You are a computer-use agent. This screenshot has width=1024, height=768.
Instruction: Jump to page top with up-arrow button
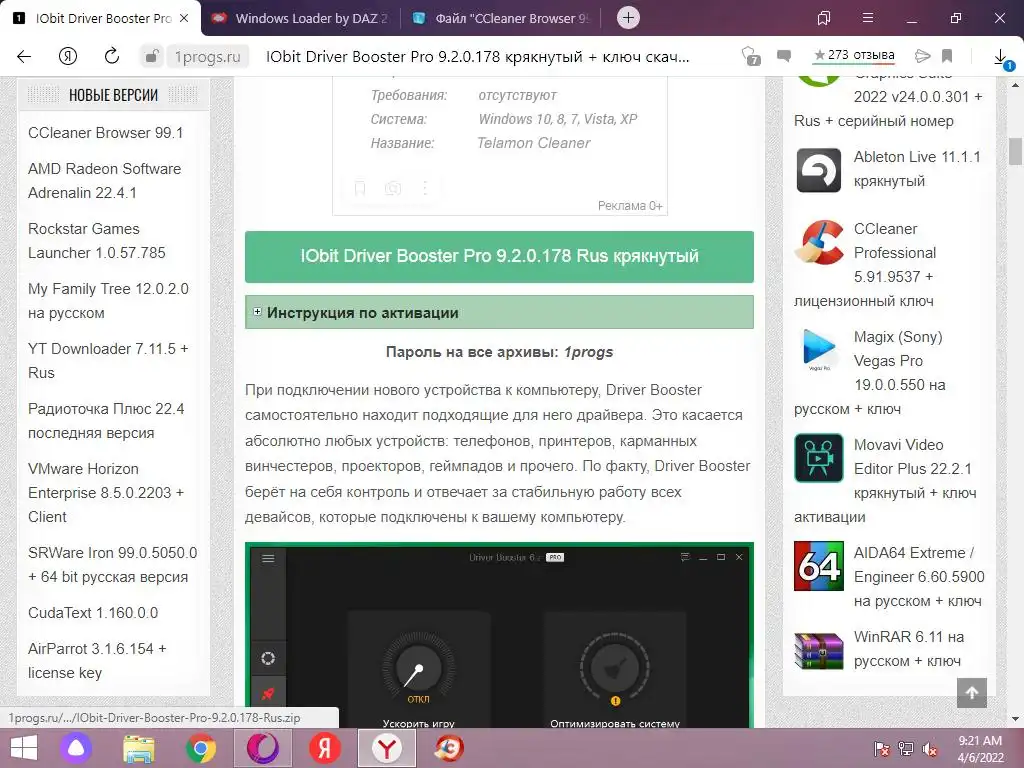(x=972, y=693)
